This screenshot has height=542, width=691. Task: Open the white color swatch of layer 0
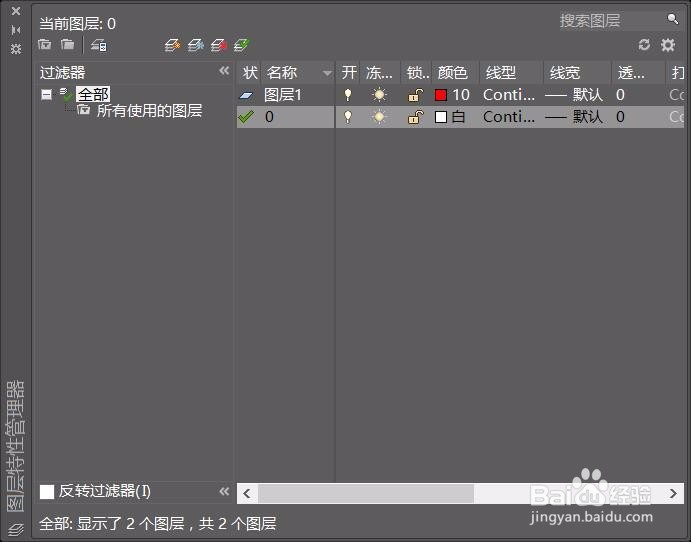441,117
